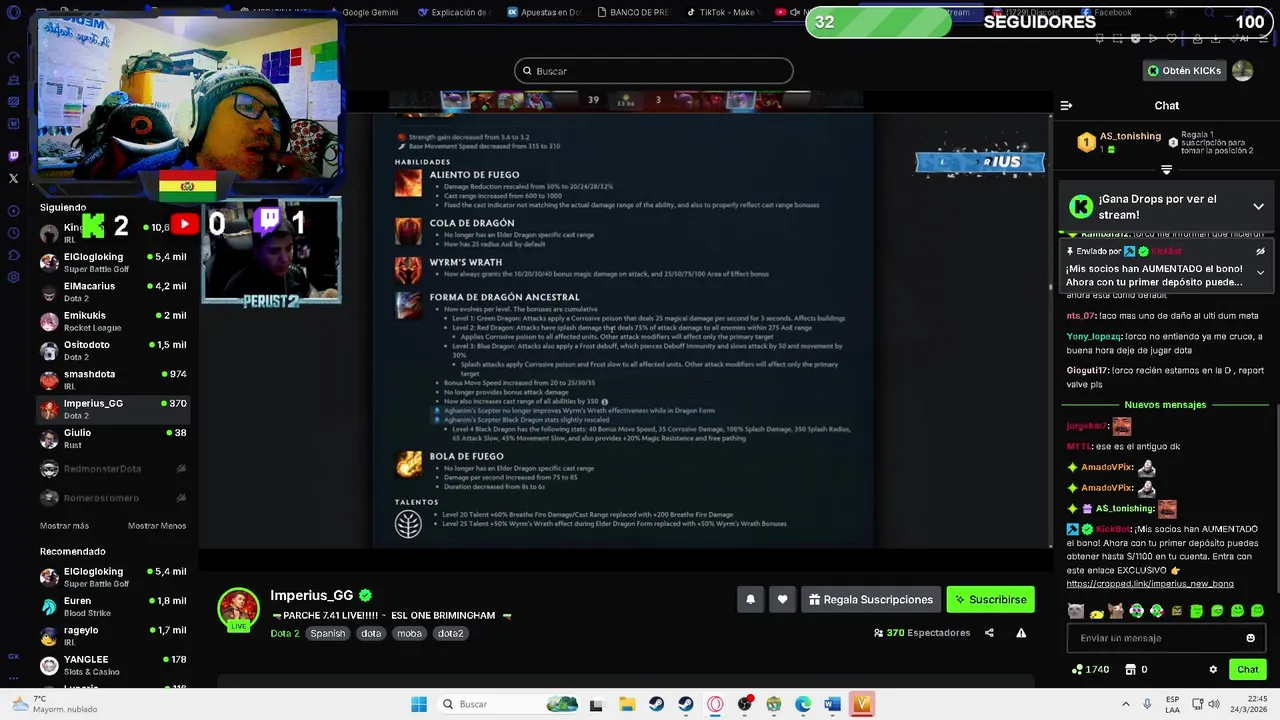
Task: Click the Dota 2 category link
Action: pos(284,633)
